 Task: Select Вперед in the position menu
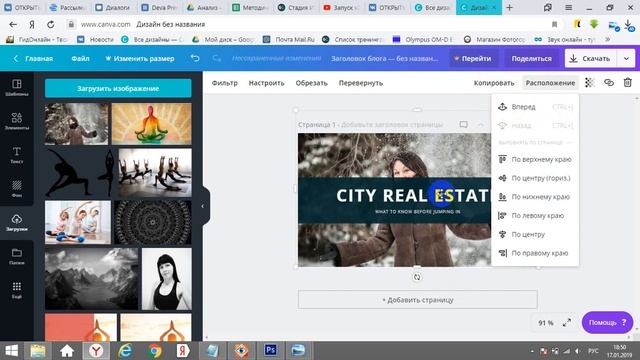pos(535,107)
